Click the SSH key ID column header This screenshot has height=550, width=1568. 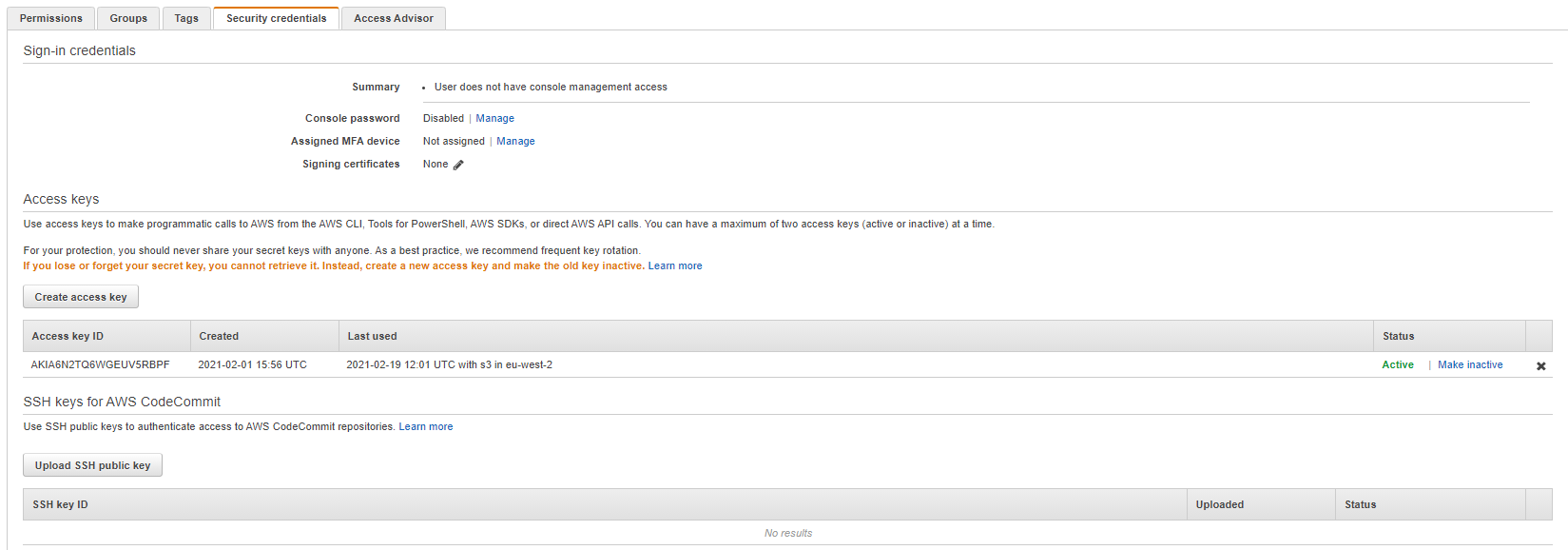(x=60, y=504)
